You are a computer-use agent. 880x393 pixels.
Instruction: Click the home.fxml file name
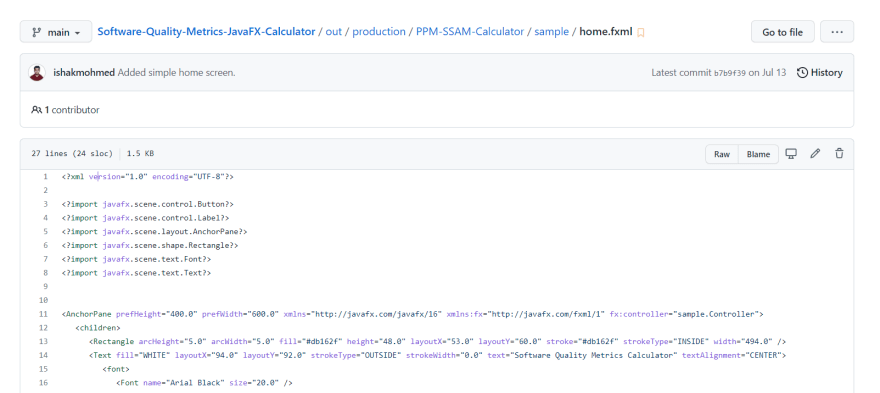click(x=606, y=31)
